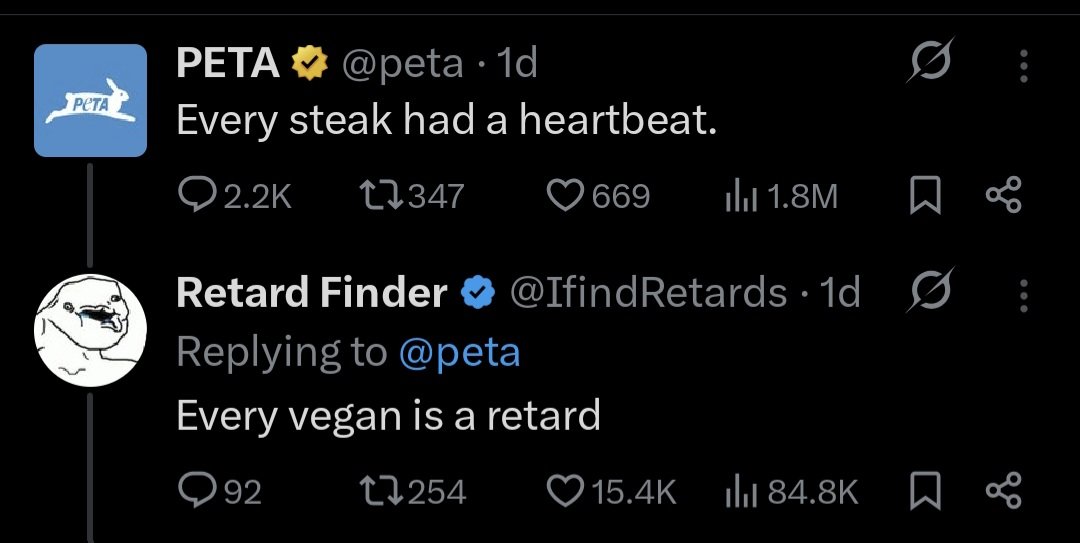The image size is (1080, 543).
Task: Open replies on PETA's steak tweet
Action: click(x=234, y=196)
